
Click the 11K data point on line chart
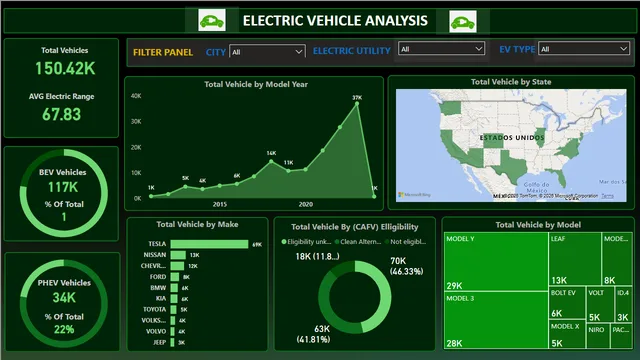pos(289,171)
